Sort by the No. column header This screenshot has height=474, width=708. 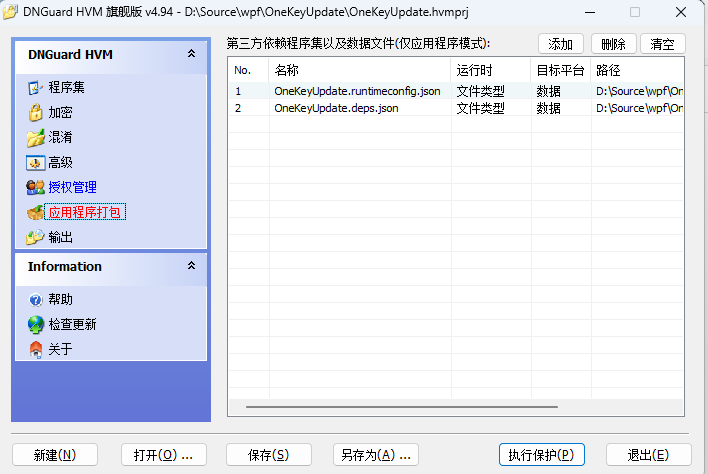[x=248, y=70]
